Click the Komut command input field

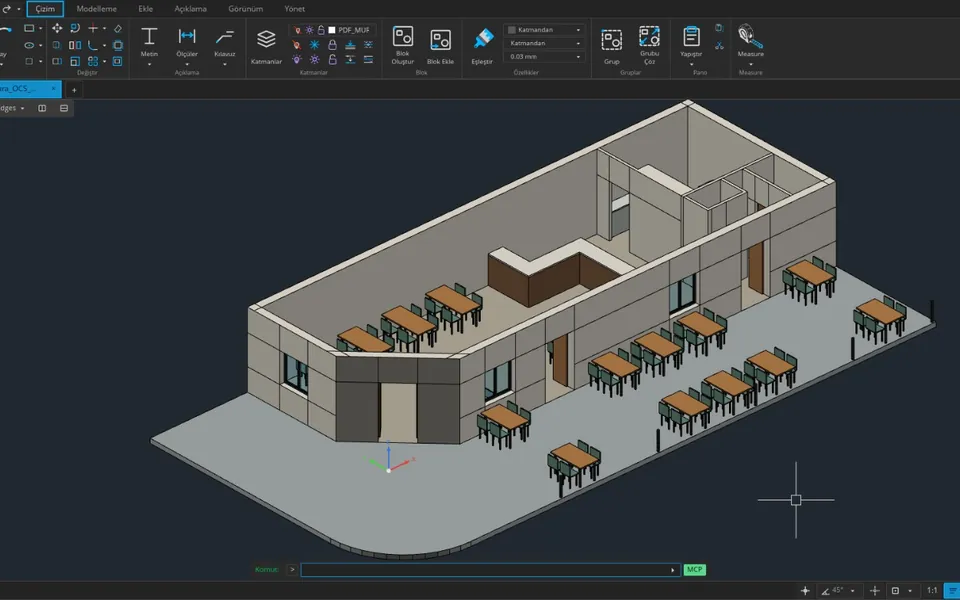tap(490, 569)
